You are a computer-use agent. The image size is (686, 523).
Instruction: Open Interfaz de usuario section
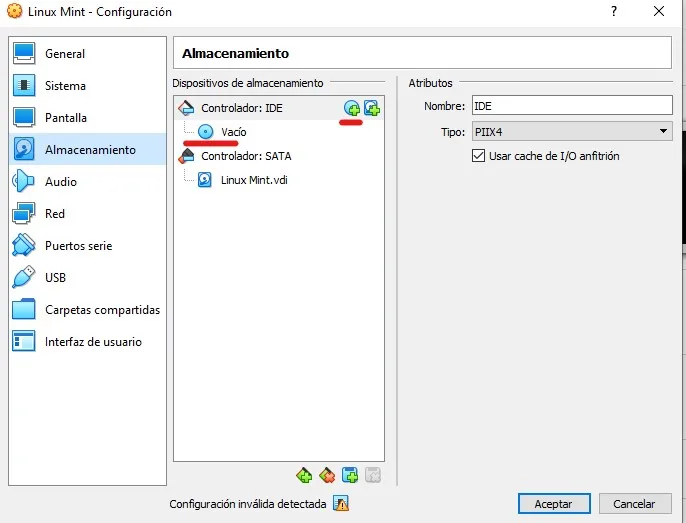tap(88, 341)
